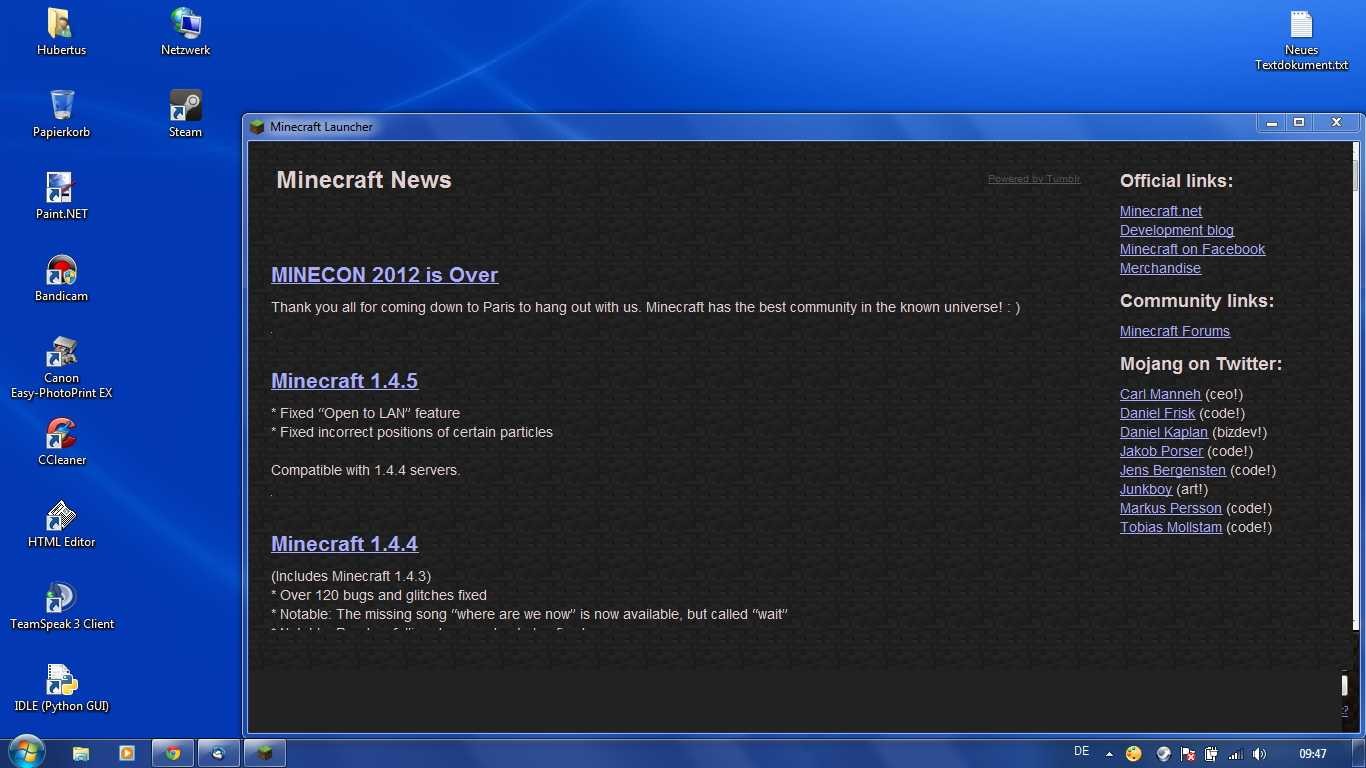Switch to the TeamViewer taskbar button
This screenshot has width=1366, height=768.
219,753
